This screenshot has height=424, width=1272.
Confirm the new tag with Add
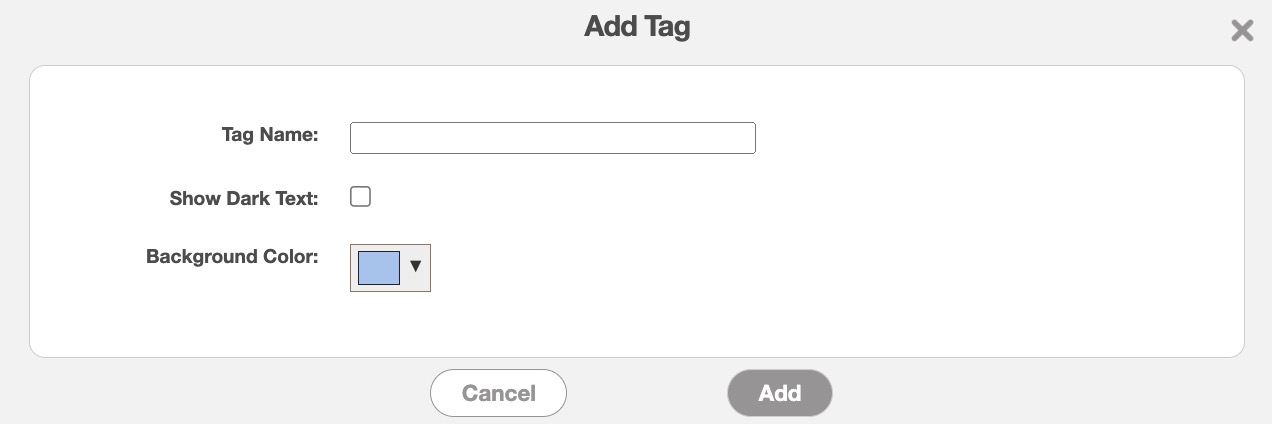[779, 393]
